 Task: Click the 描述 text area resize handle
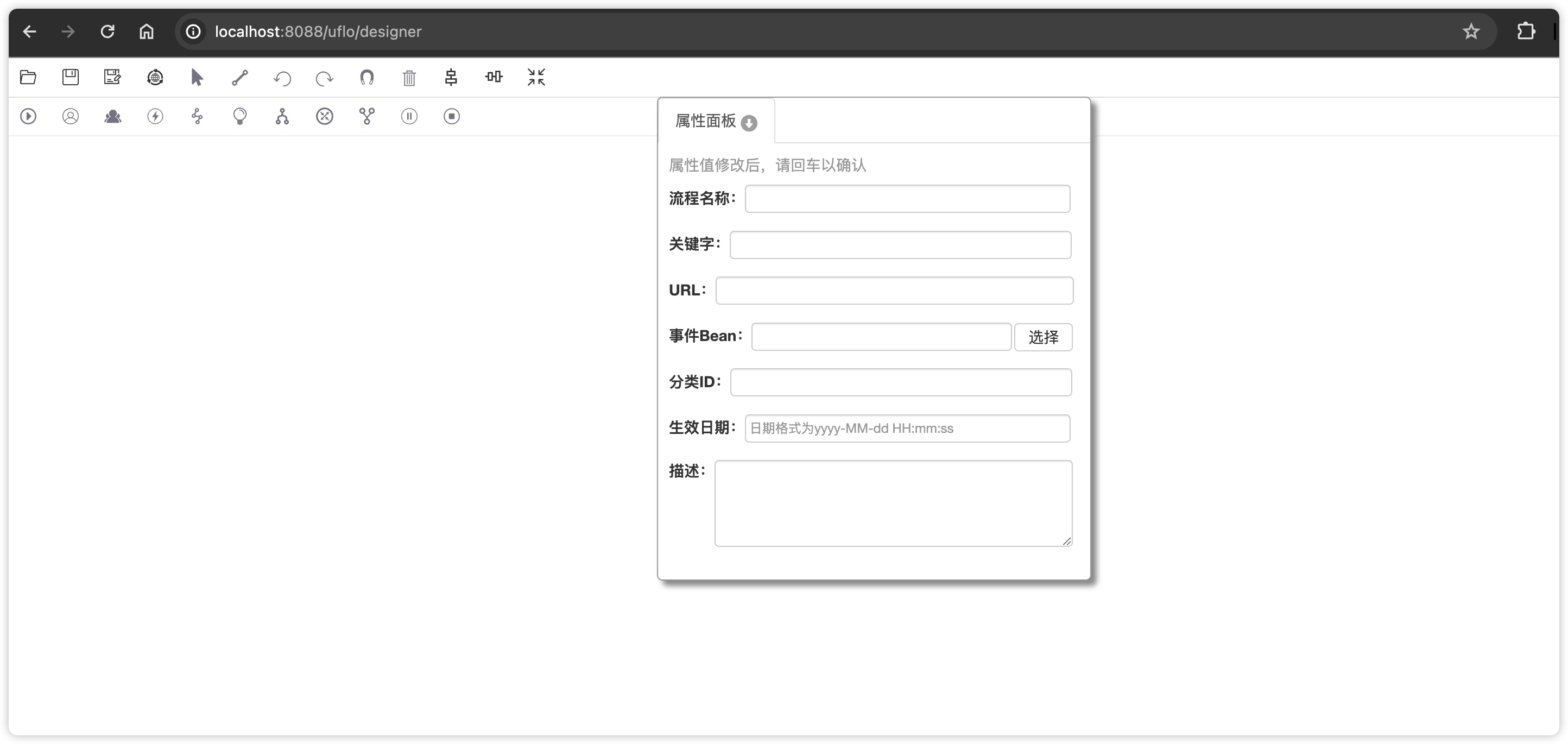pyautogui.click(x=1066, y=541)
